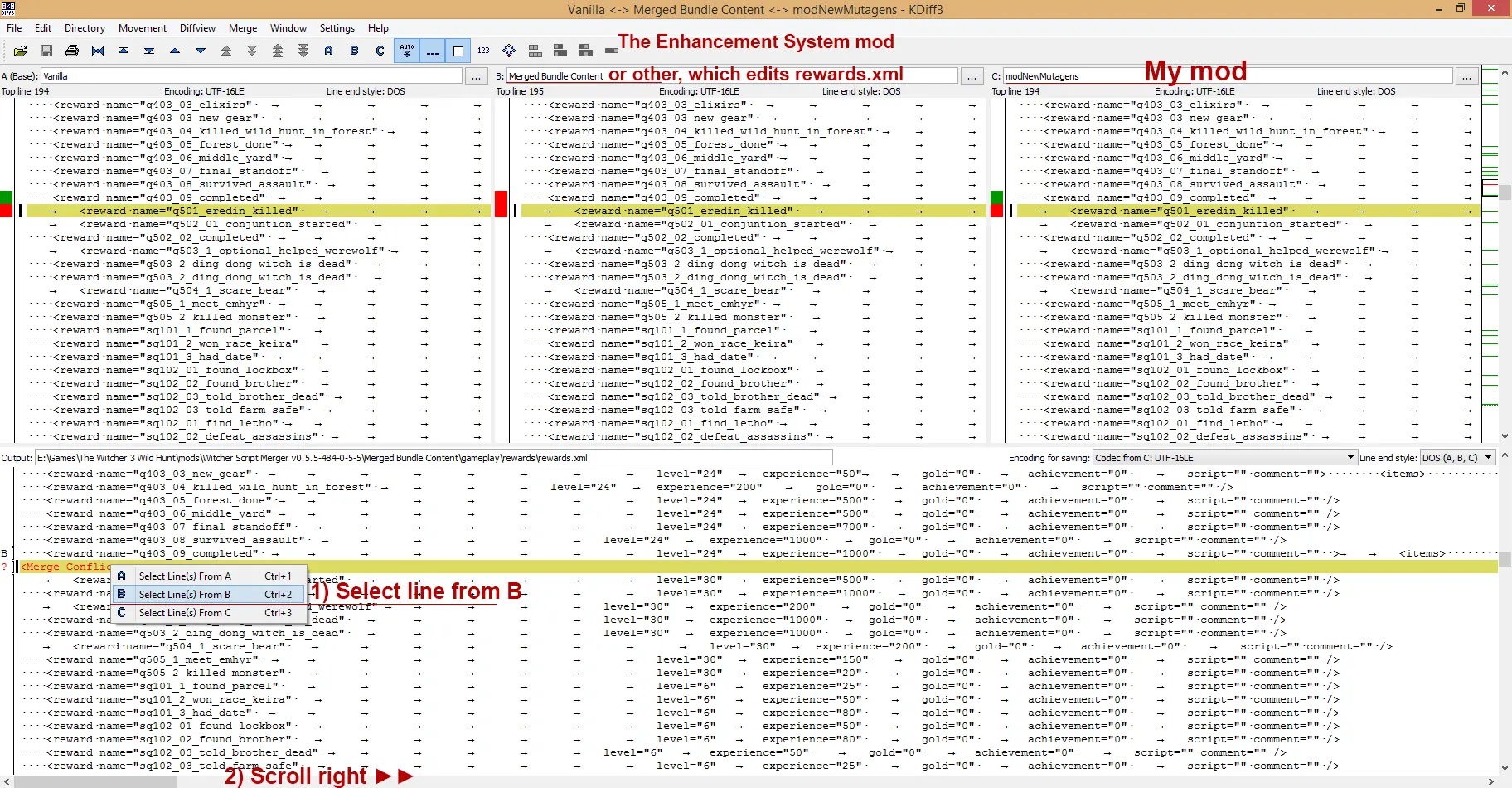This screenshot has width=1512, height=788.
Task: Toggle Show Window A icon
Action: tap(560, 51)
